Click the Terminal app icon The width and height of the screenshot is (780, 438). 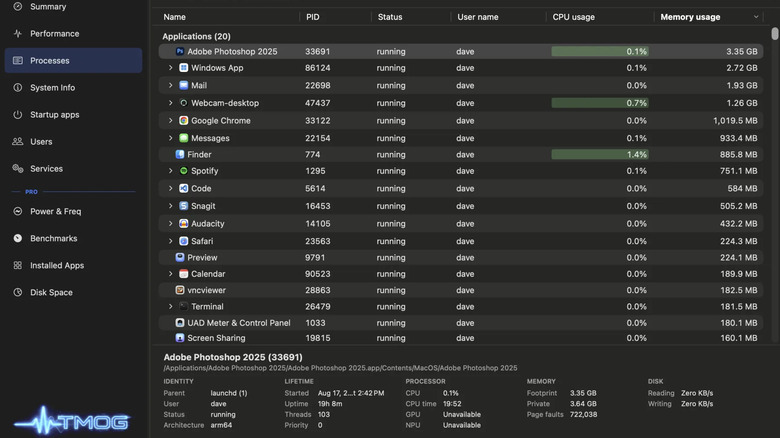[x=184, y=306]
